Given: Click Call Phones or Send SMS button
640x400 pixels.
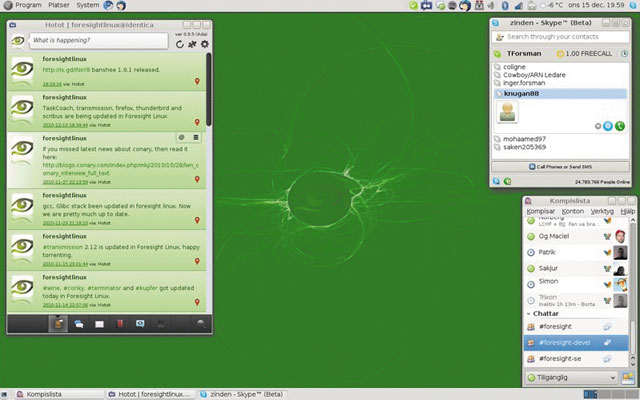Looking at the screenshot, I should coord(560,167).
